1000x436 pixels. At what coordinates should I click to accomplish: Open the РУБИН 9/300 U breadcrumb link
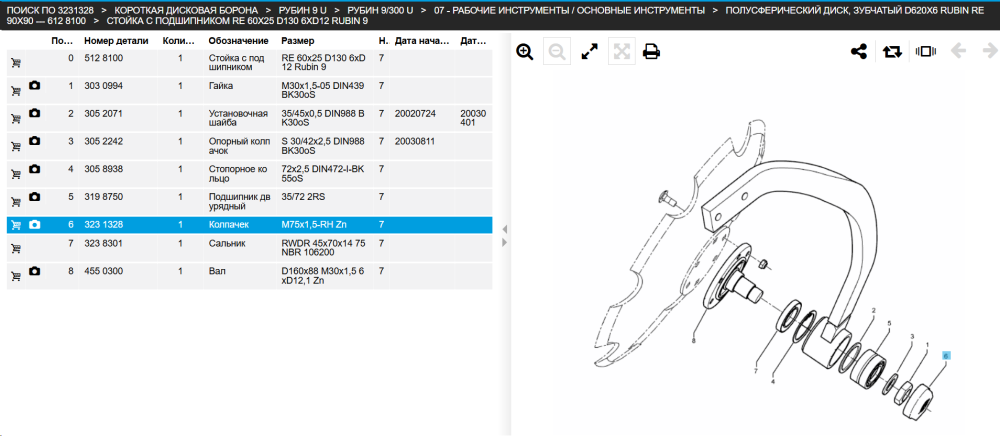pos(380,10)
